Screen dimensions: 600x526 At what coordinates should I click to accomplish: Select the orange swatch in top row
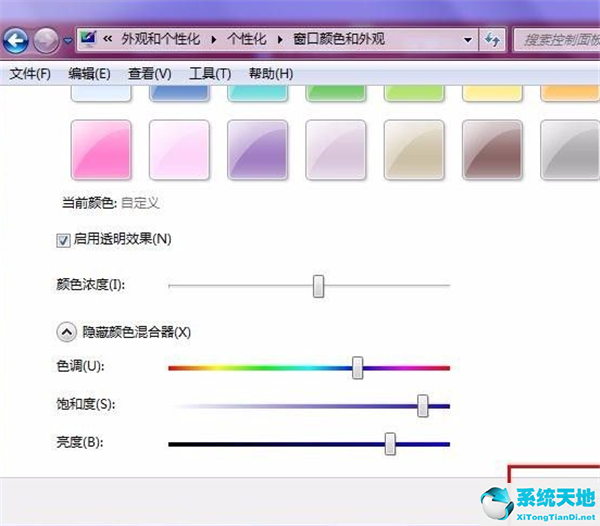570,93
